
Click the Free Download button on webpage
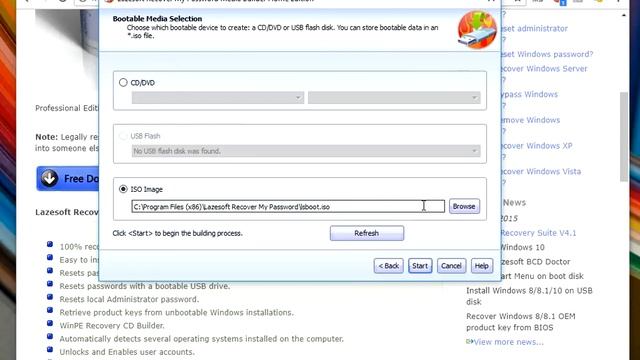(x=68, y=178)
